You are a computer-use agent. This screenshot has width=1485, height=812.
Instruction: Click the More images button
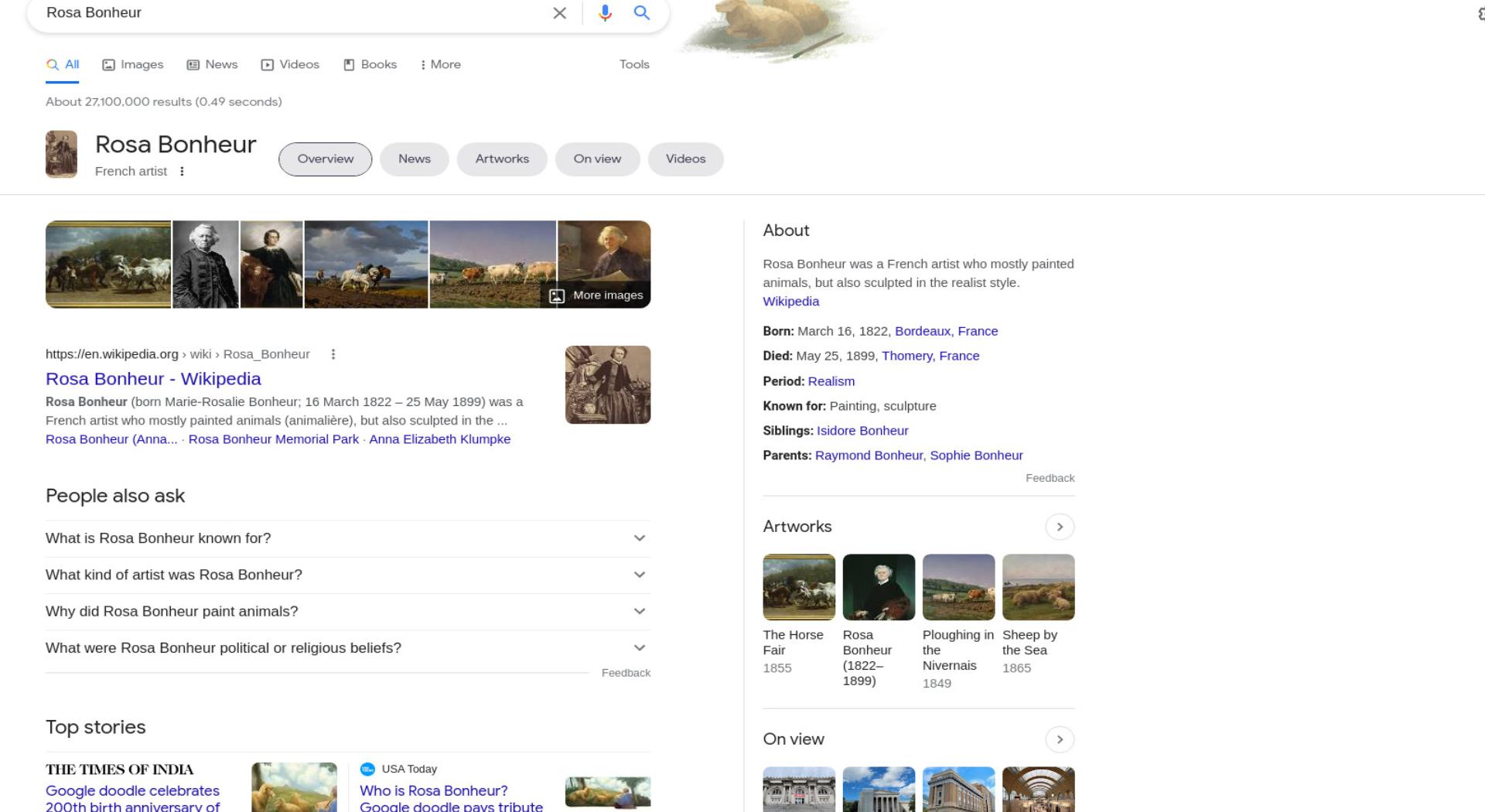coord(596,295)
